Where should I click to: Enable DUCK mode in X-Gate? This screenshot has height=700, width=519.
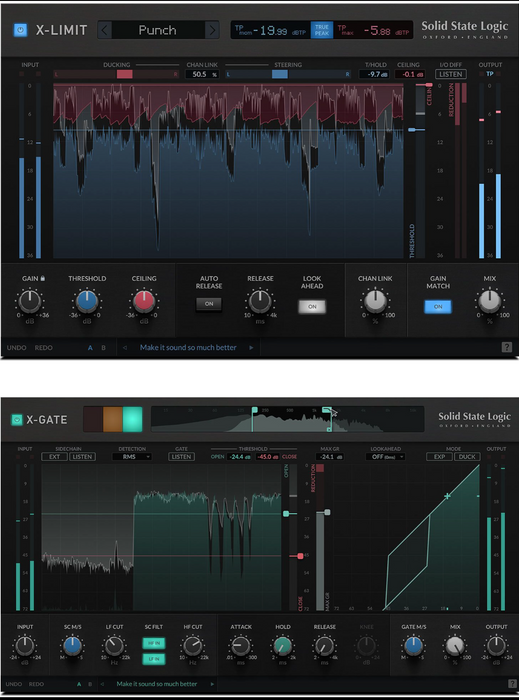click(x=467, y=457)
